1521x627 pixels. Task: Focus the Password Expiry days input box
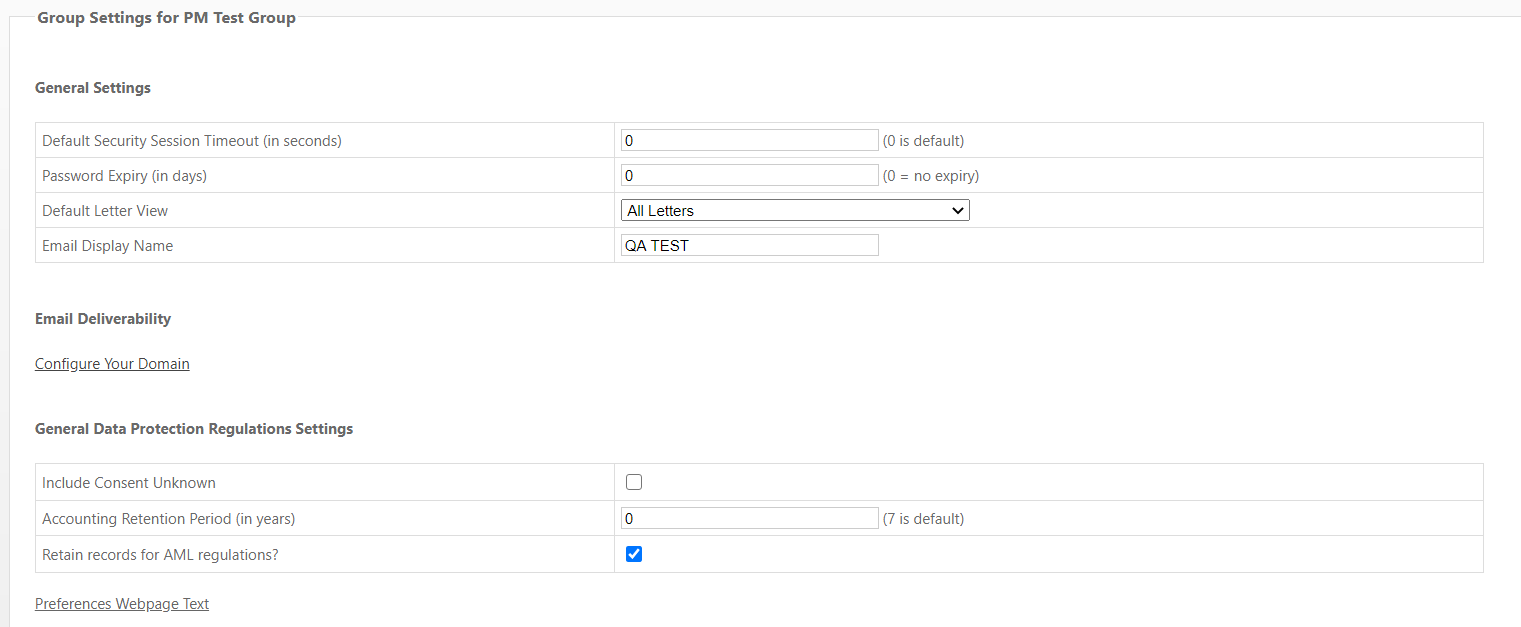tap(750, 175)
